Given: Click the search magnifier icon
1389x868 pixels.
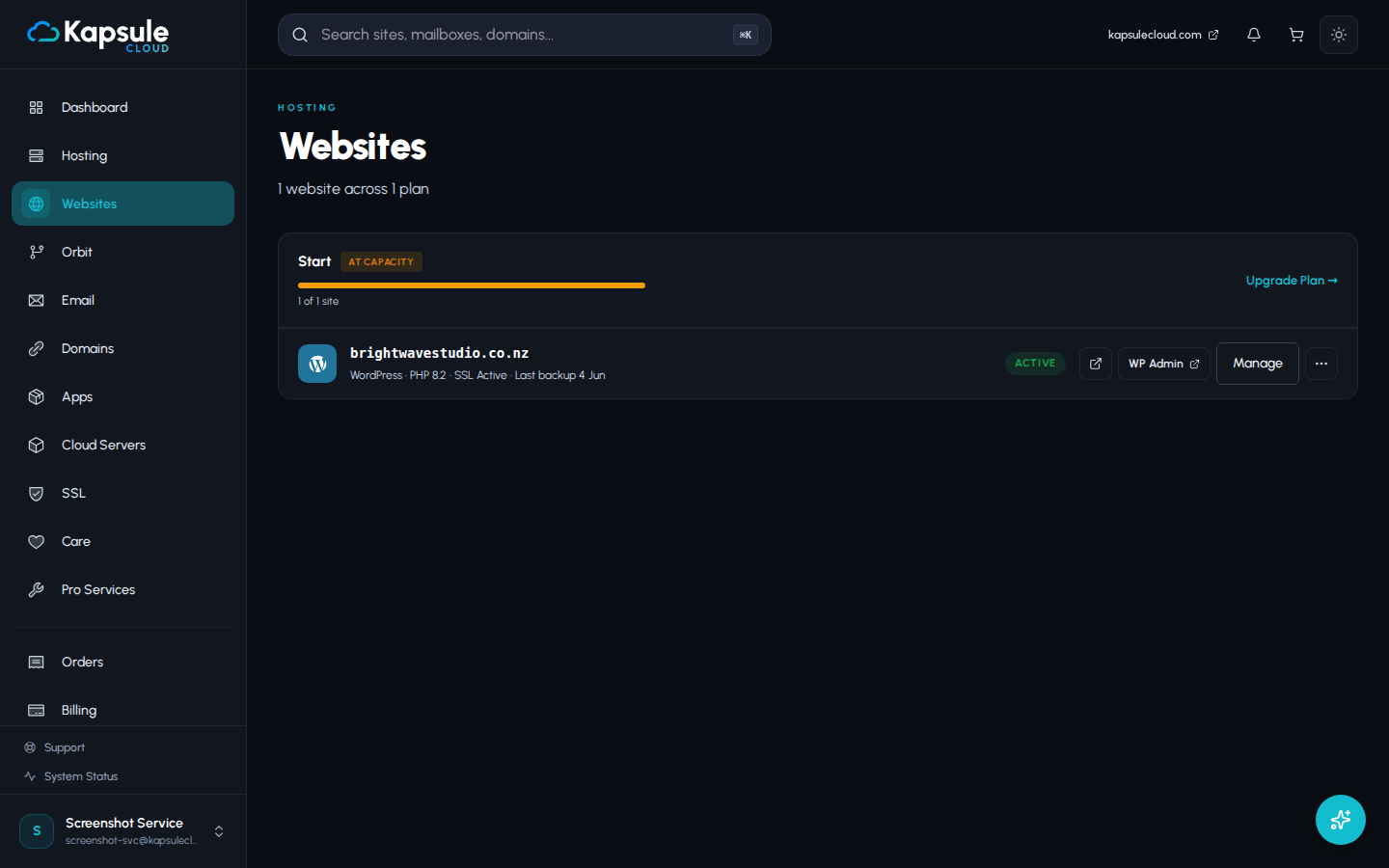Looking at the screenshot, I should [x=300, y=35].
